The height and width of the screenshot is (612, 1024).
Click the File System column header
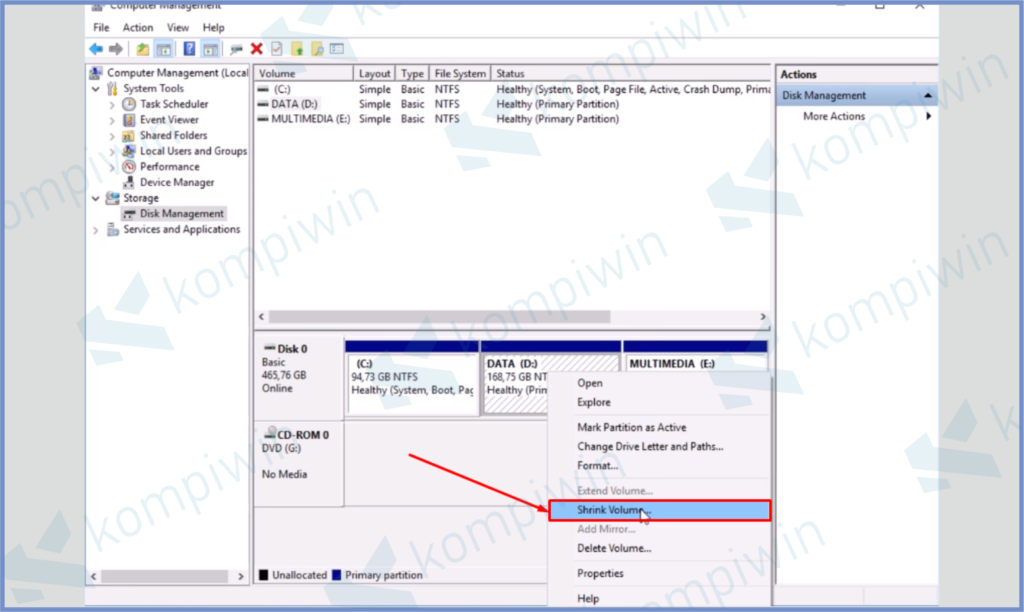pos(460,74)
